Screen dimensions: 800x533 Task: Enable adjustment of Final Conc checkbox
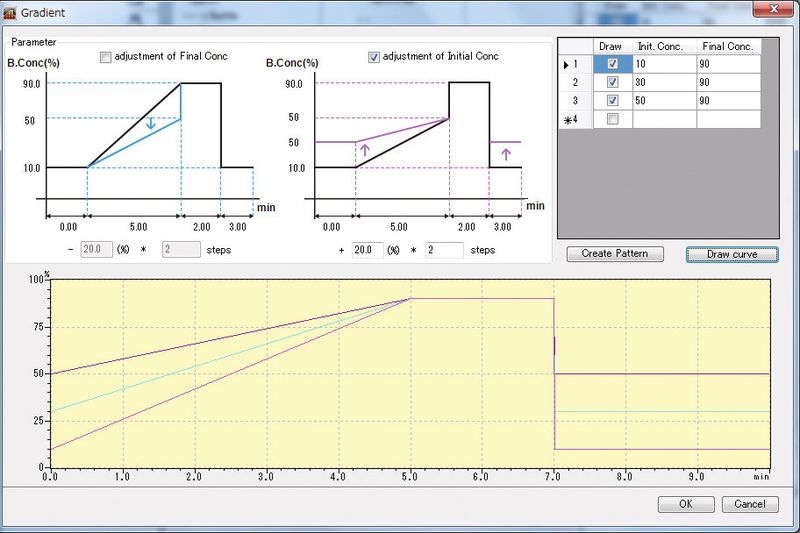pyautogui.click(x=106, y=57)
